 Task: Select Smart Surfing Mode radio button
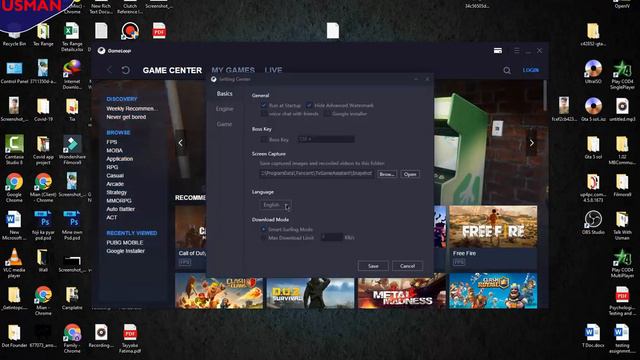[x=264, y=229]
